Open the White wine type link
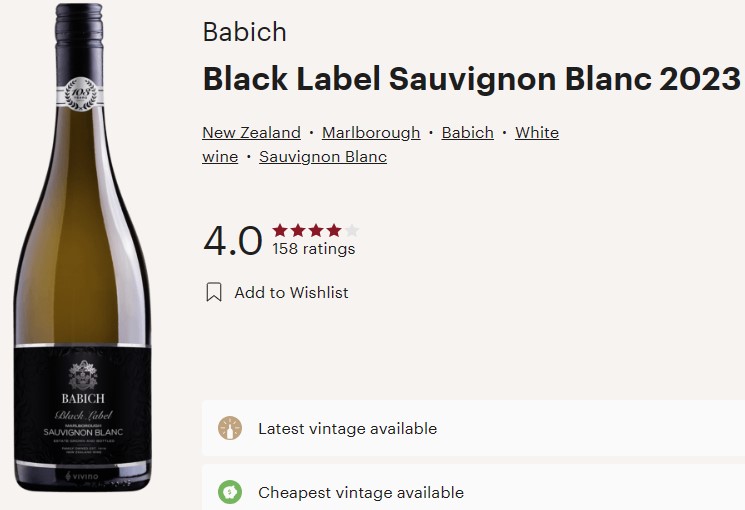 [537, 133]
